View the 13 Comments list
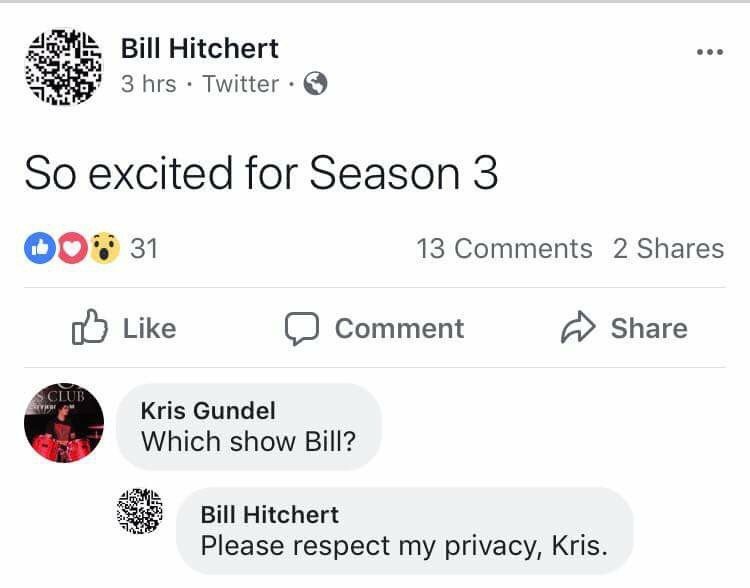The height and width of the screenshot is (588, 750). 504,248
